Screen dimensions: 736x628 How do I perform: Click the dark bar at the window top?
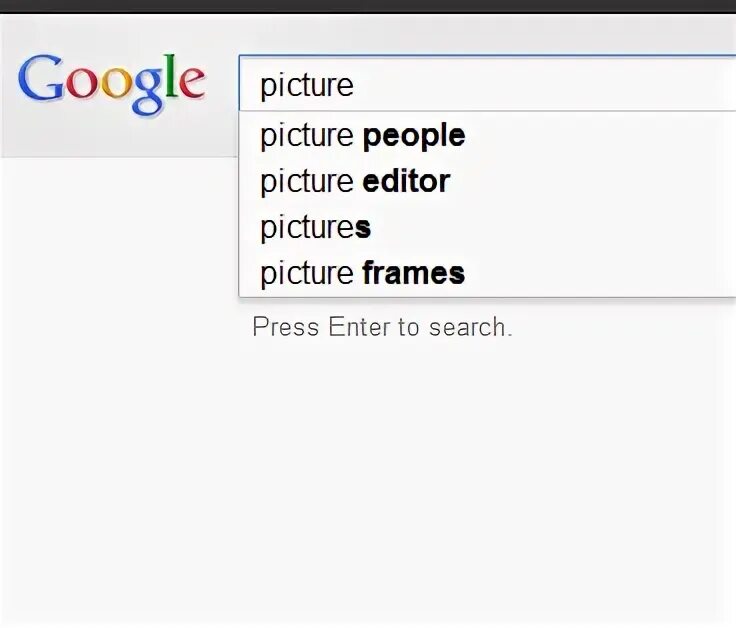(368, 6)
